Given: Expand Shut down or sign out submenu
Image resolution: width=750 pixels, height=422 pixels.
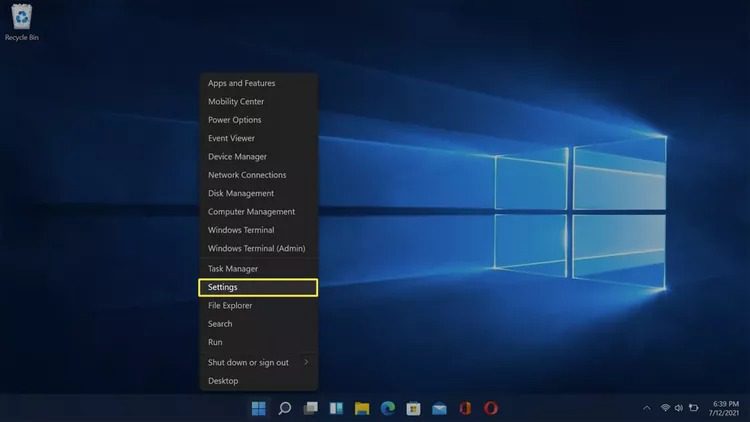Looking at the screenshot, I should click(x=259, y=363).
